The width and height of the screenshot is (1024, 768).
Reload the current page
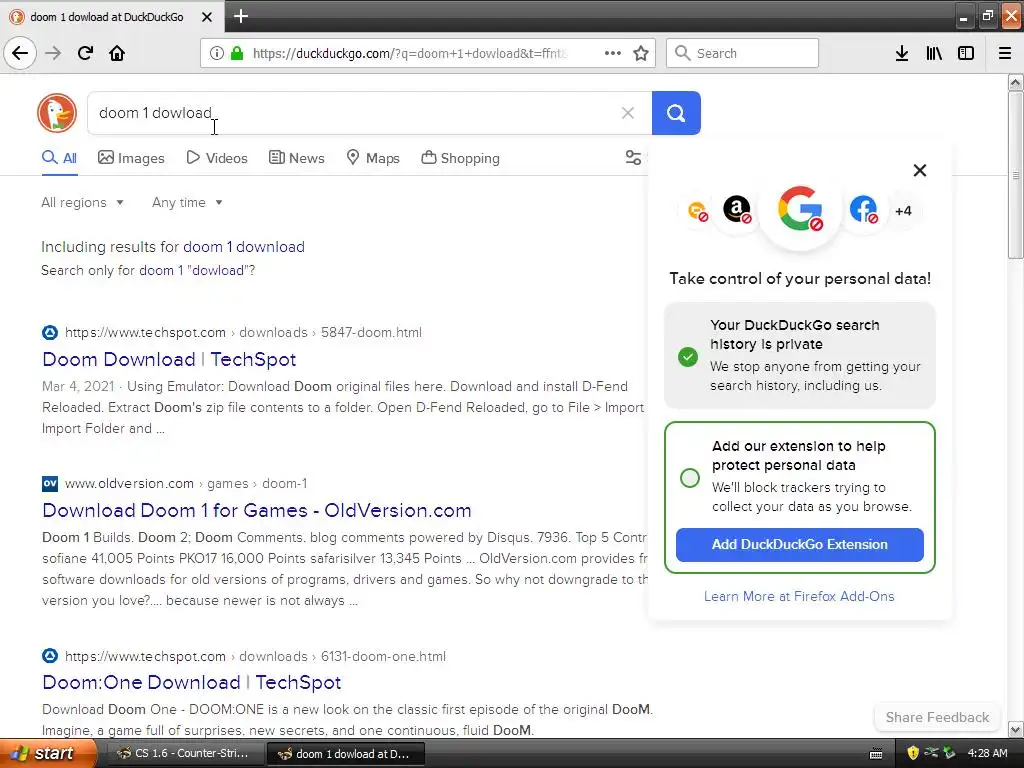(x=85, y=53)
